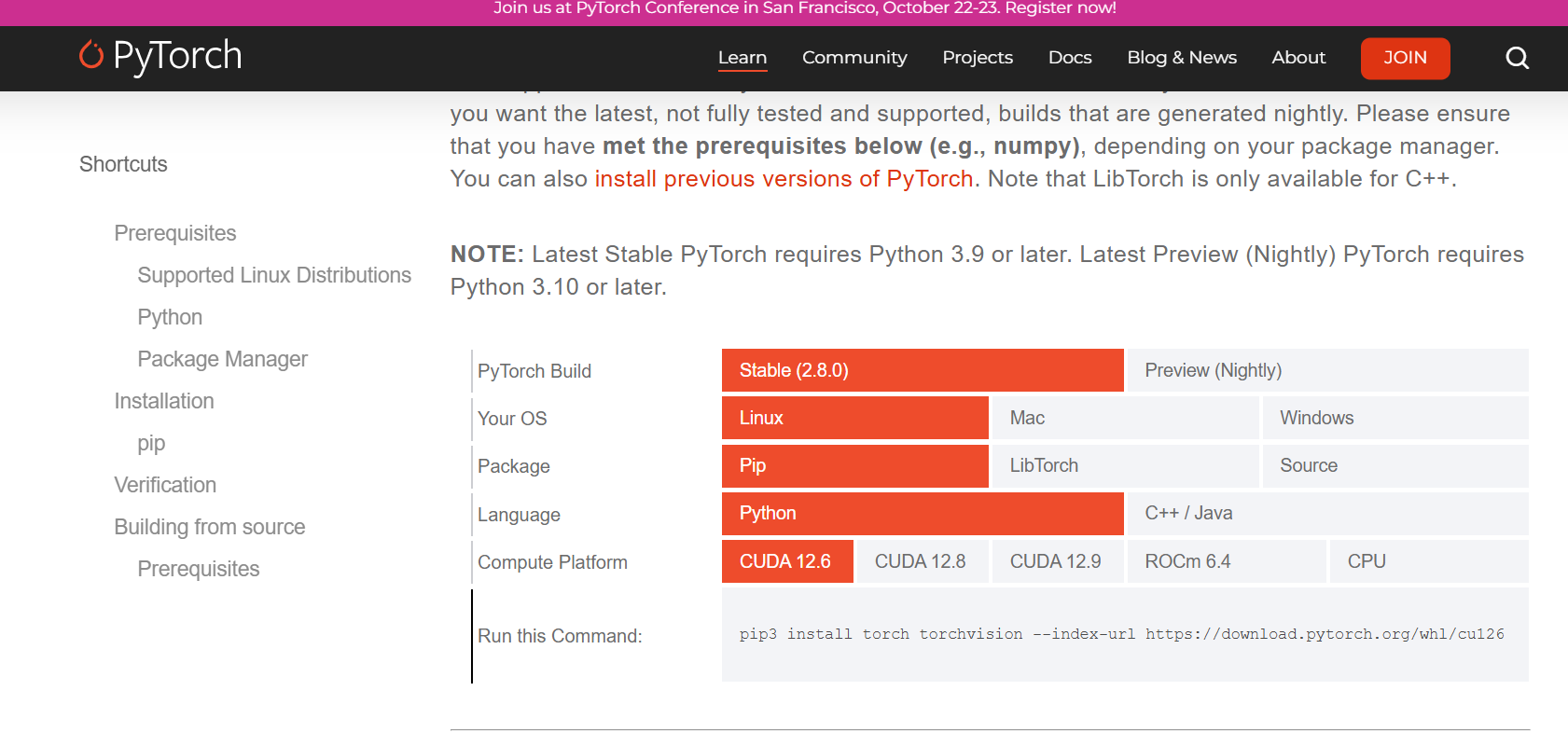This screenshot has height=732, width=1568.
Task: Click the 'Compute Platform' row label
Action: (x=552, y=562)
